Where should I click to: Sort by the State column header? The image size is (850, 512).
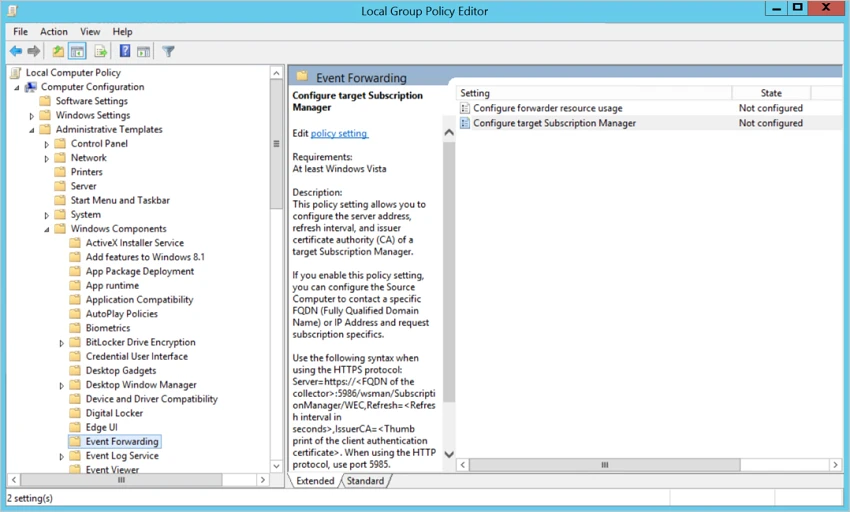point(770,93)
